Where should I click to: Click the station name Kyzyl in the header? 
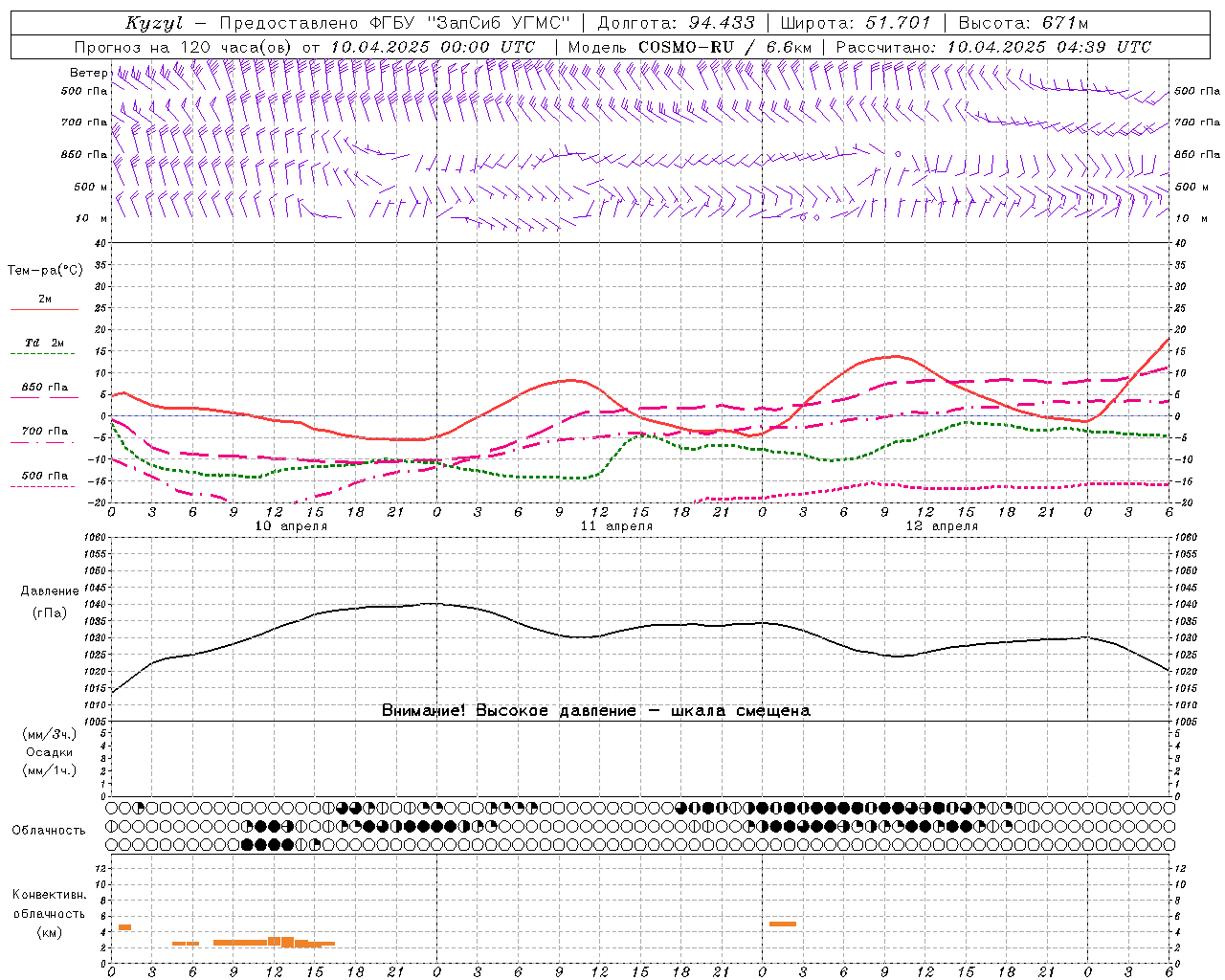(x=154, y=23)
